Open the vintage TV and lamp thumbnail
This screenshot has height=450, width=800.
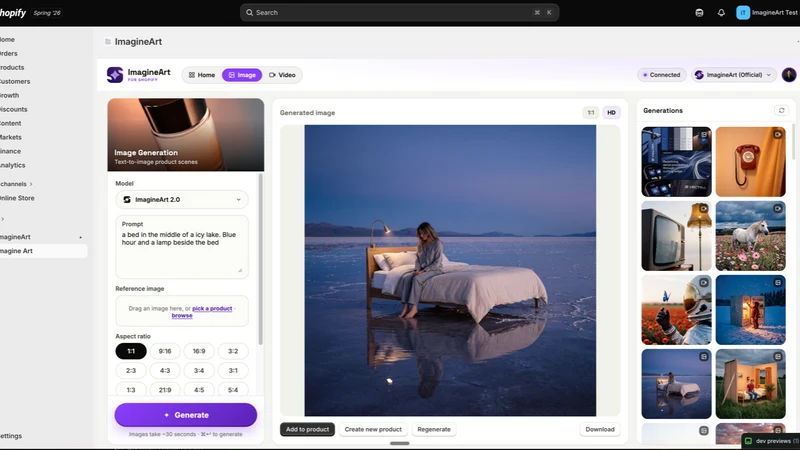pyautogui.click(x=676, y=236)
